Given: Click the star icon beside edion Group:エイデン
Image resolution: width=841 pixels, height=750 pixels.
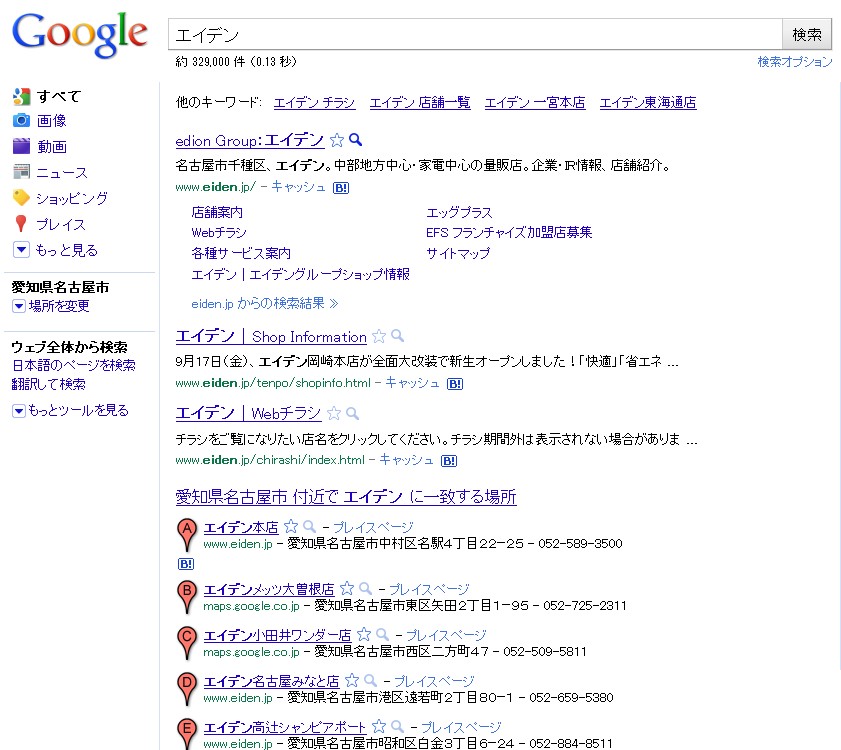Looking at the screenshot, I should pyautogui.click(x=337, y=140).
